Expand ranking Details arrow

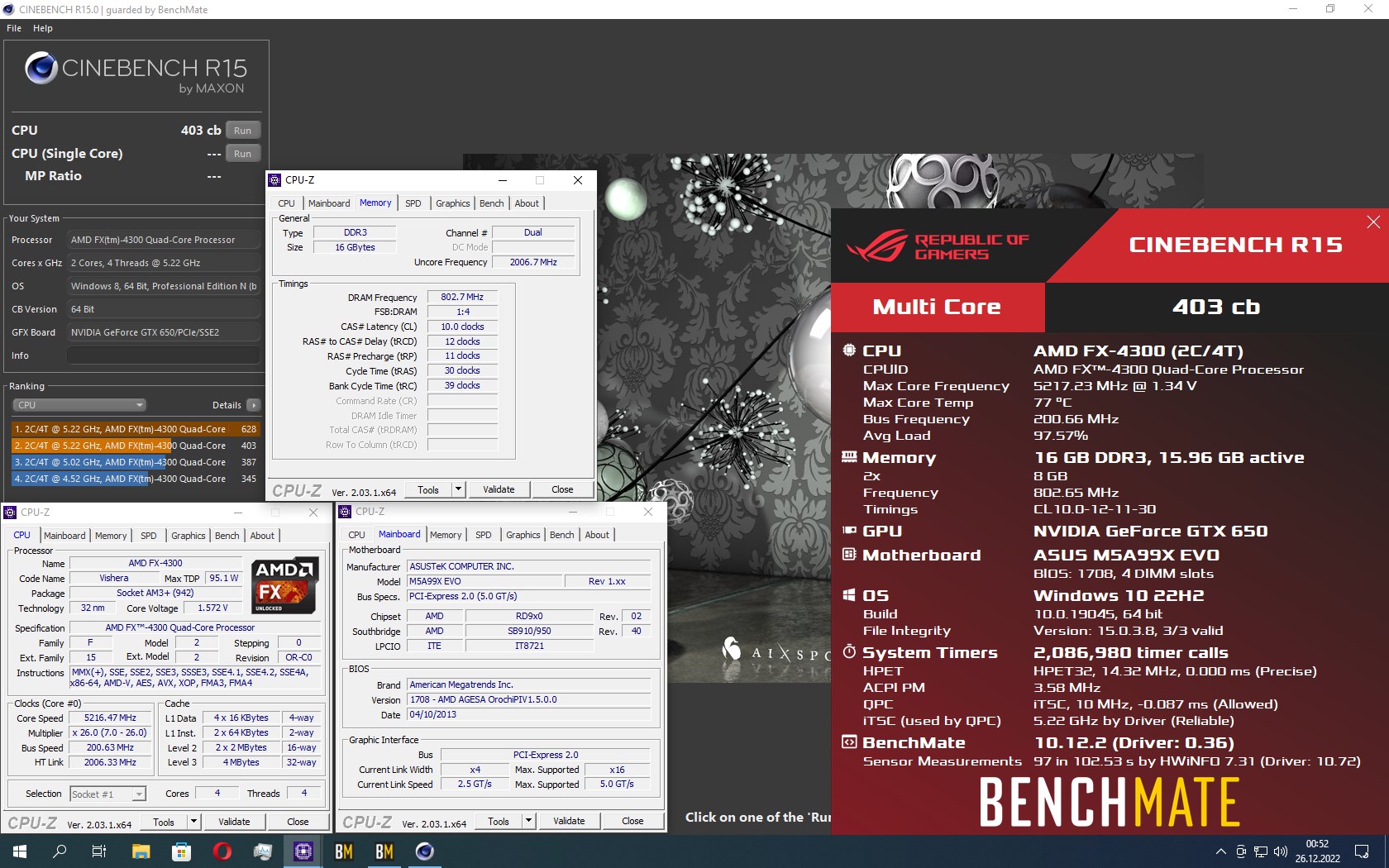(254, 405)
